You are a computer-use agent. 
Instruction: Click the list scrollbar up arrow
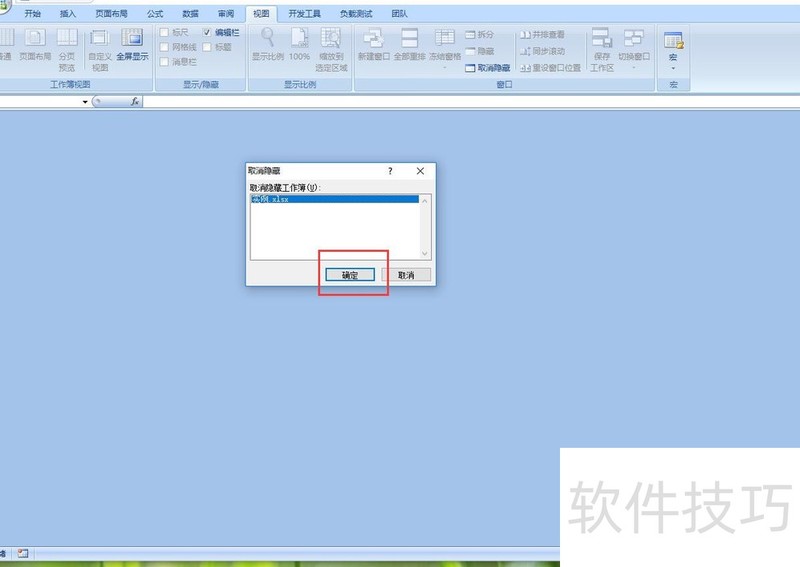click(x=425, y=201)
